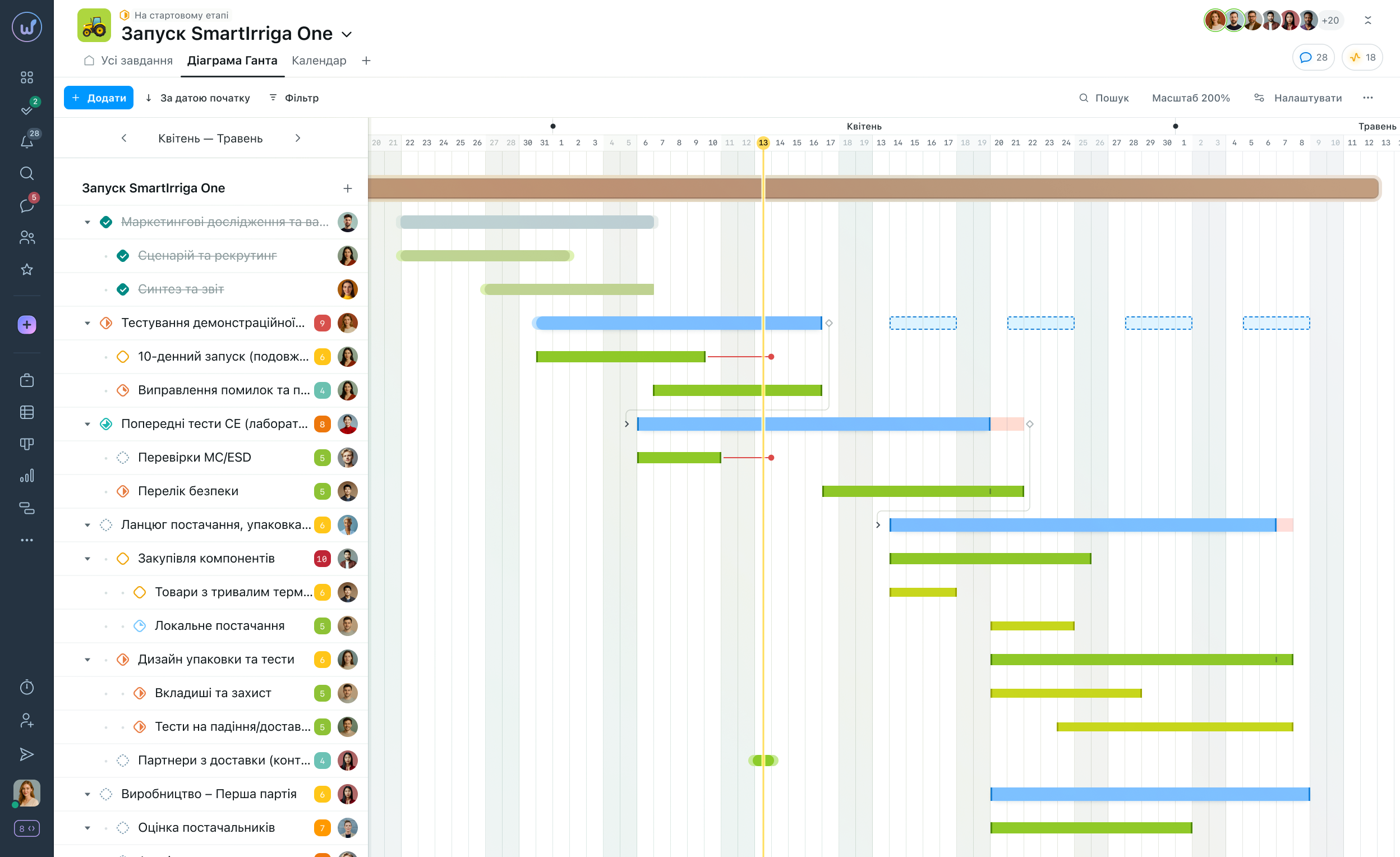
Task: Toggle completion of 'Синтез та звіт' task
Action: point(123,289)
